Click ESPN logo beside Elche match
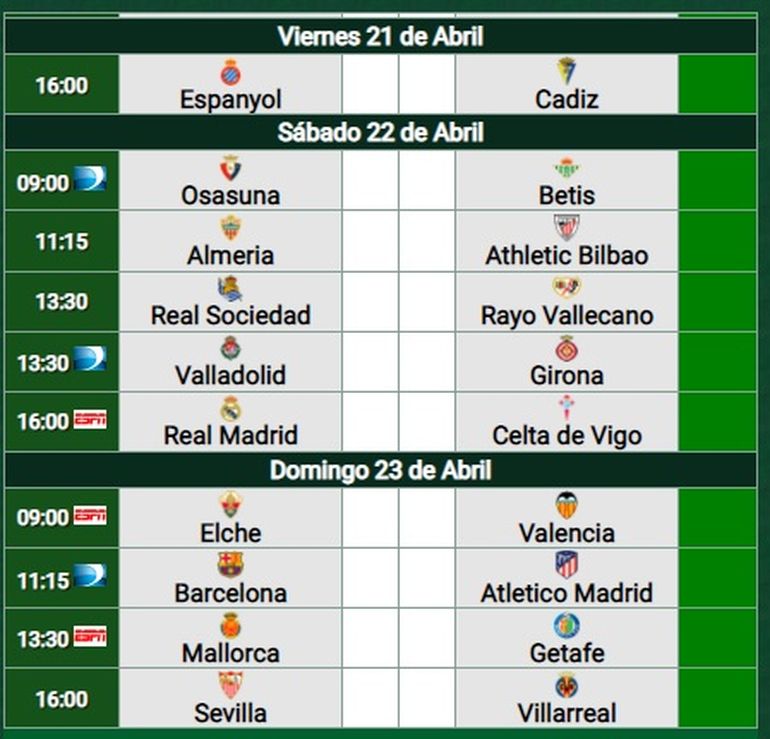The image size is (770, 739). 89,516
